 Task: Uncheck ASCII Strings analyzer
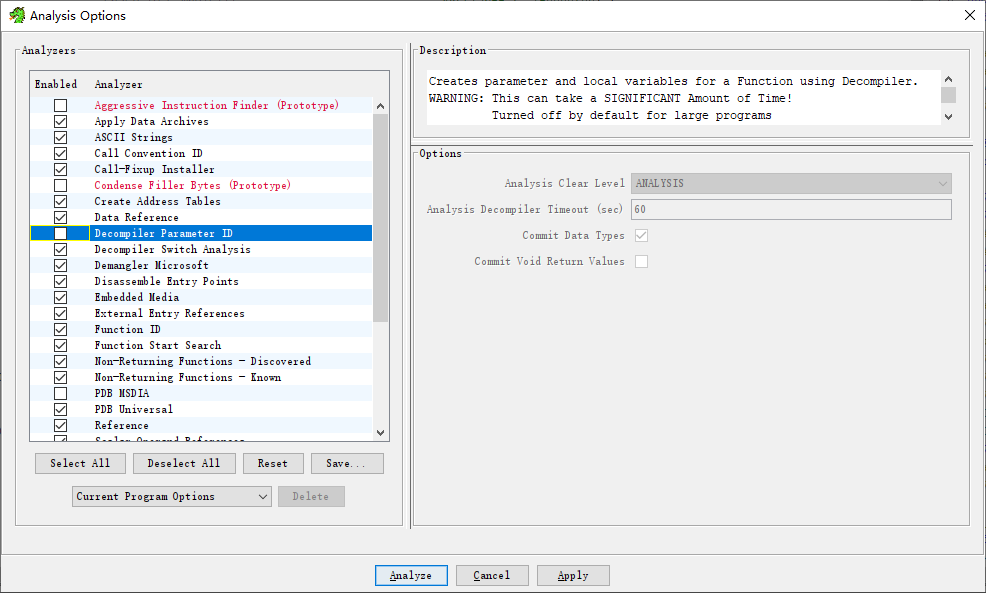coord(60,138)
